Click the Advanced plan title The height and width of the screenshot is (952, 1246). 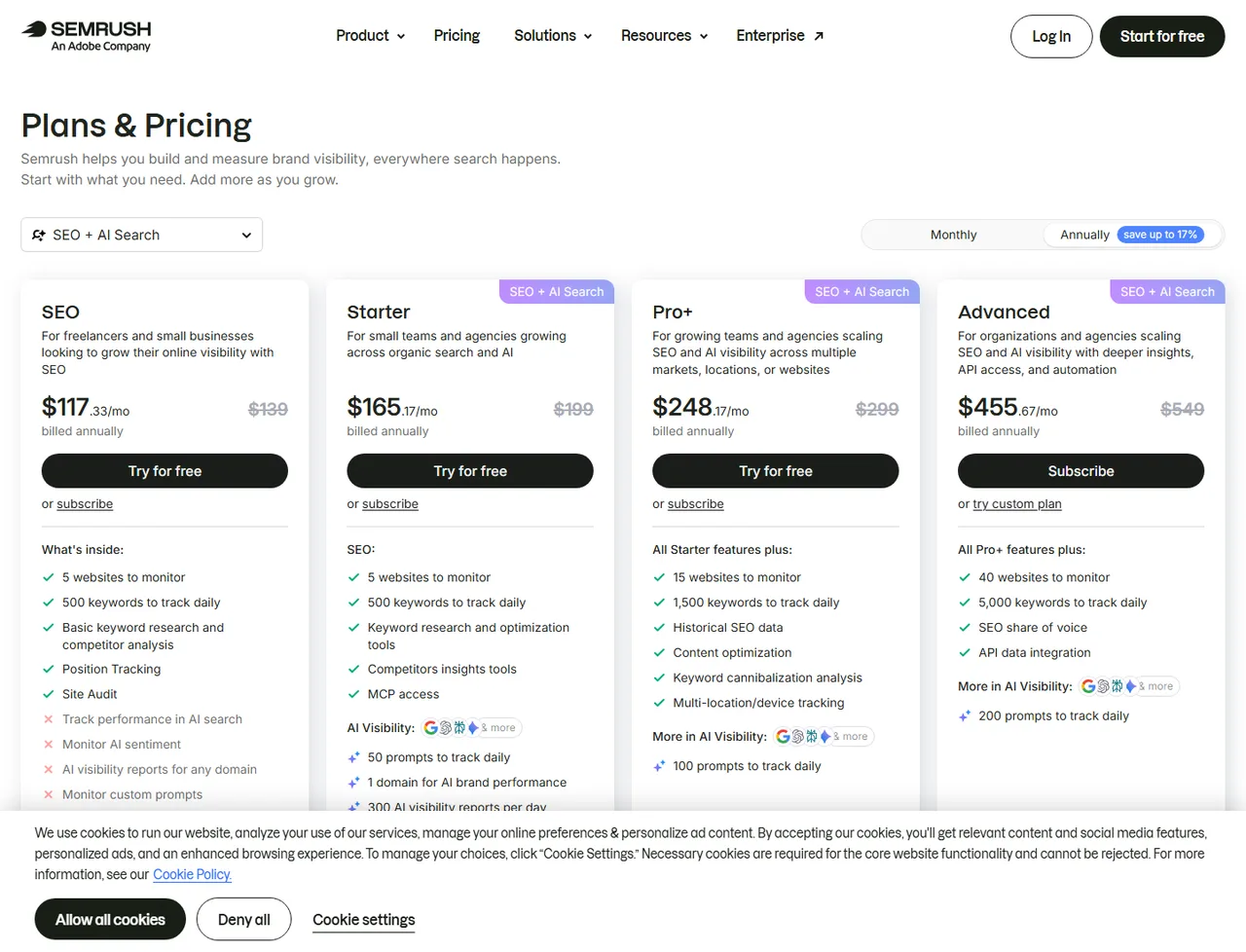(1004, 312)
